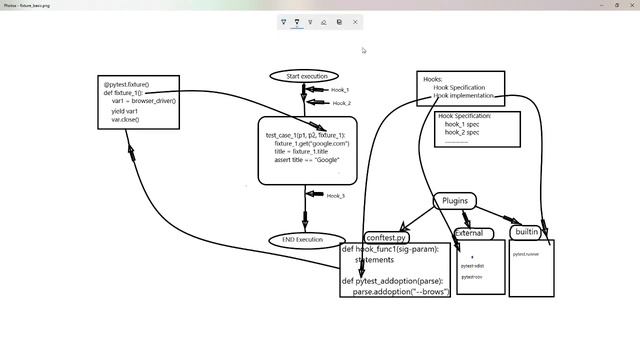Maximize the Photos window
The image size is (640, 360).
(x=617, y=5)
